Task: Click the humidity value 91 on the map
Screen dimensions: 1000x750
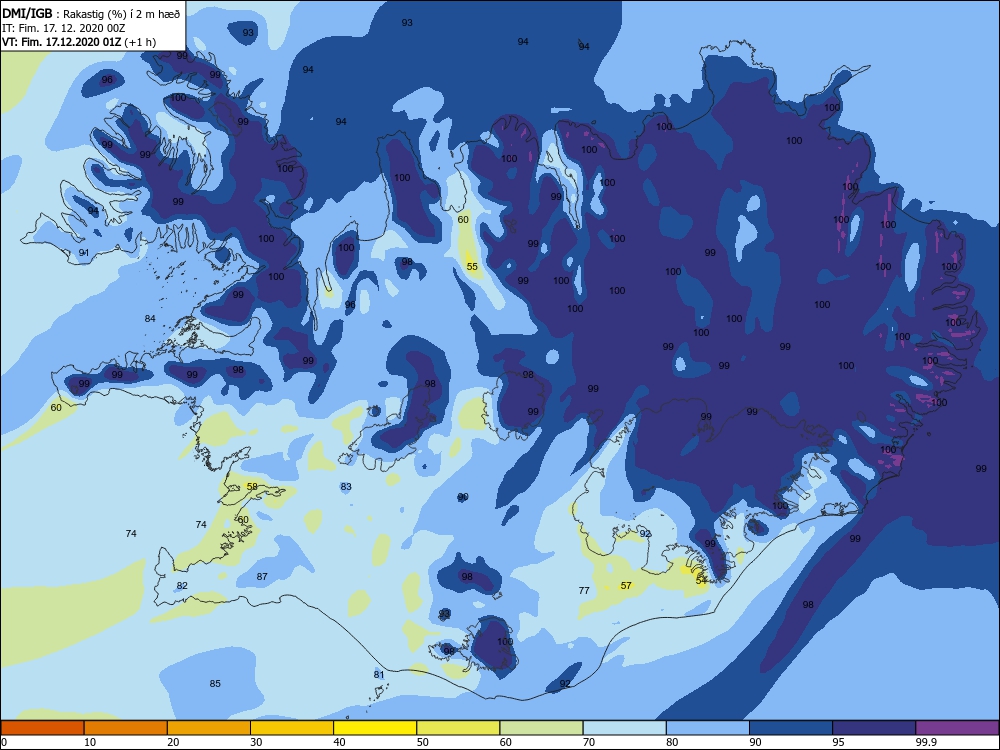Action: [84, 253]
